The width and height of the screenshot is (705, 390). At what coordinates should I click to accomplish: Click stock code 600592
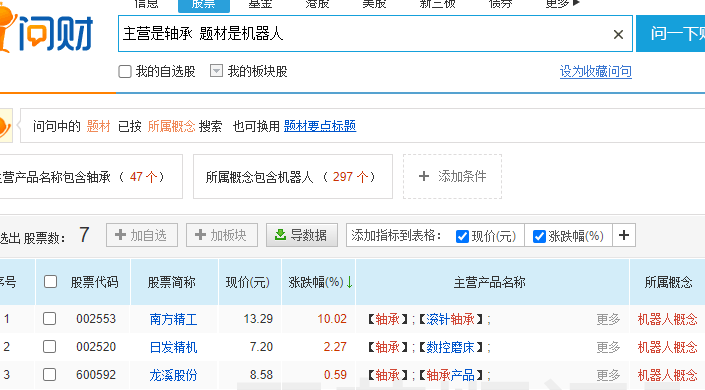click(x=96, y=375)
